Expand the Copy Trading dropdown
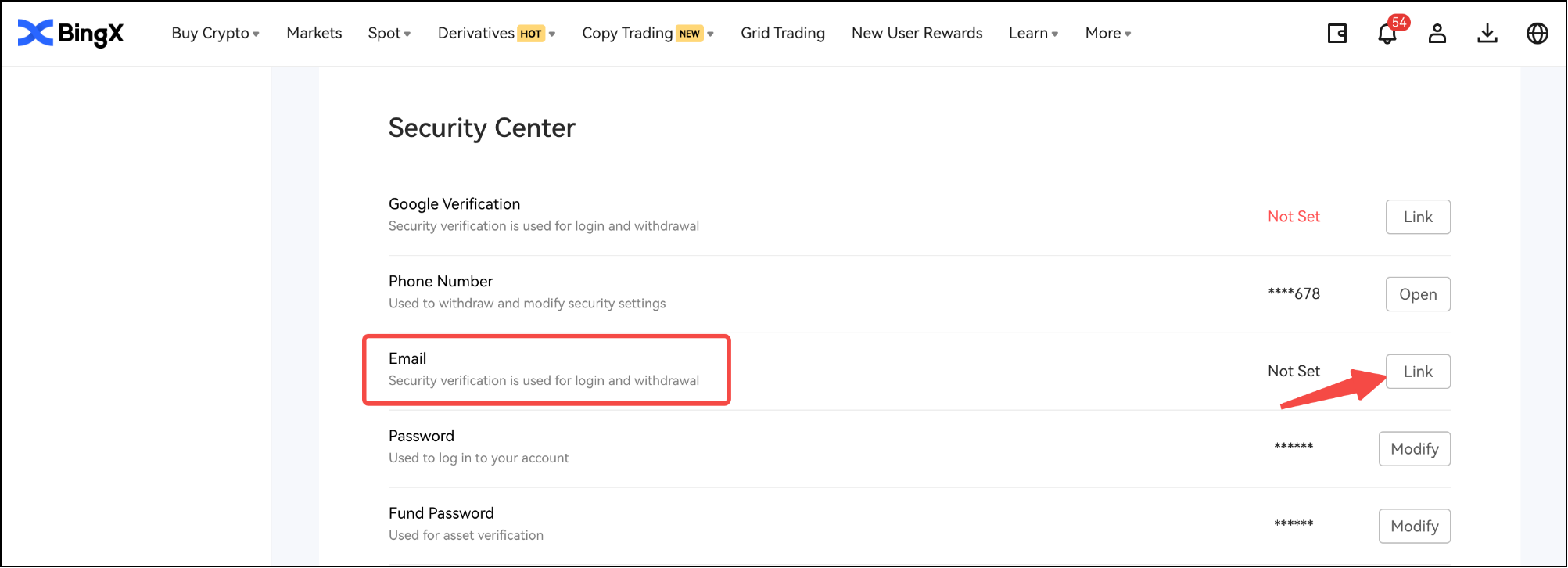Viewport: 1568px width, 568px height. coord(647,34)
